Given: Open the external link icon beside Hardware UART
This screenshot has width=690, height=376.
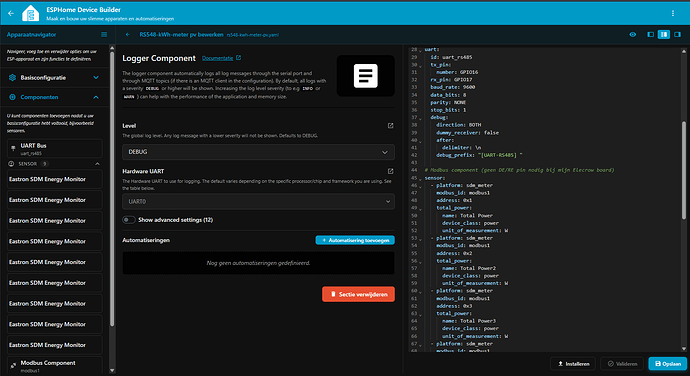Looking at the screenshot, I should click(x=390, y=171).
